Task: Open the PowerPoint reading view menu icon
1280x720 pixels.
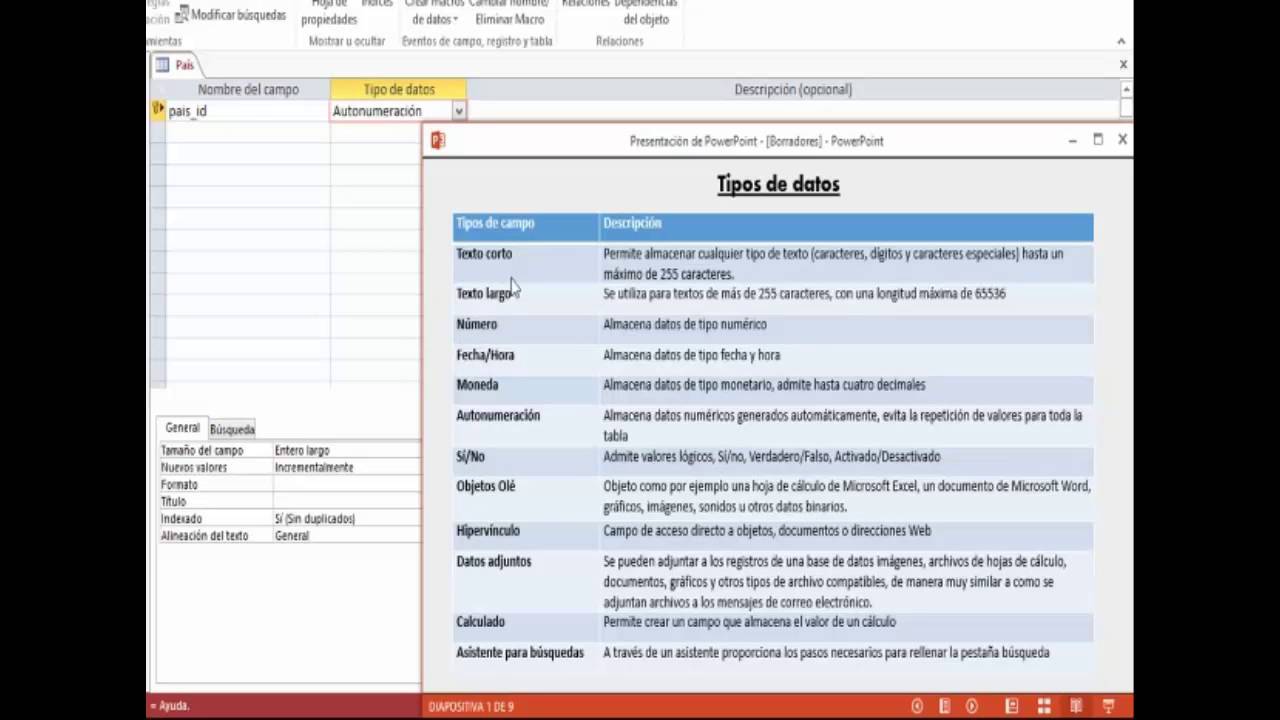Action: pos(944,706)
